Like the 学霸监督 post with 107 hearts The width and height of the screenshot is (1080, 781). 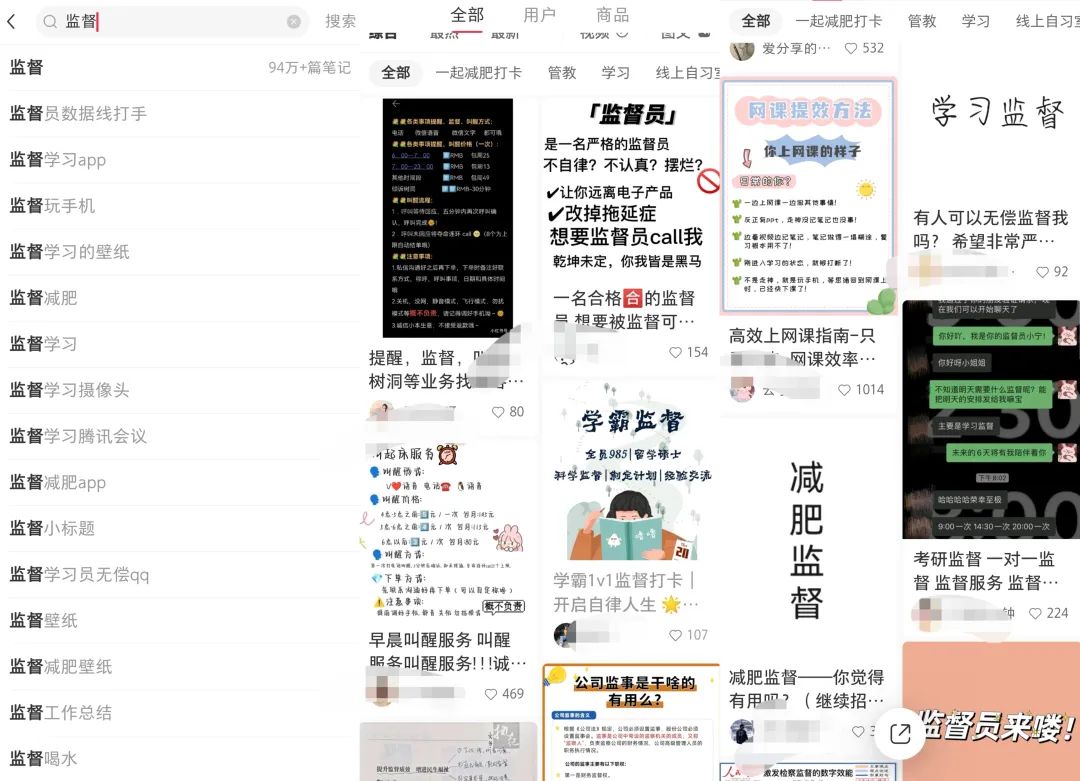pos(676,634)
